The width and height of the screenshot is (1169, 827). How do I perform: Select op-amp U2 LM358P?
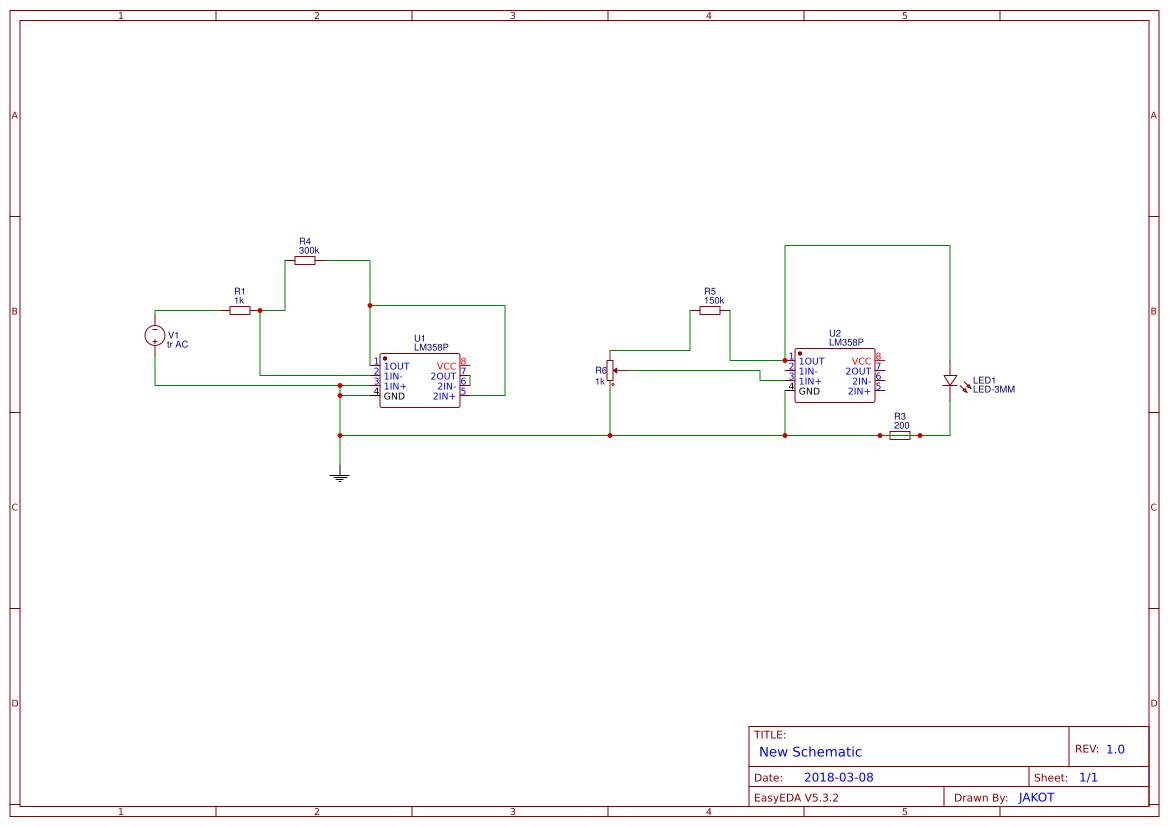tap(835, 377)
